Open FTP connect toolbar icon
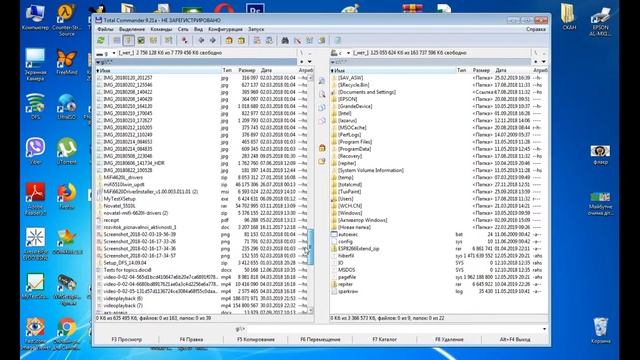The image size is (640, 360). 257,40
